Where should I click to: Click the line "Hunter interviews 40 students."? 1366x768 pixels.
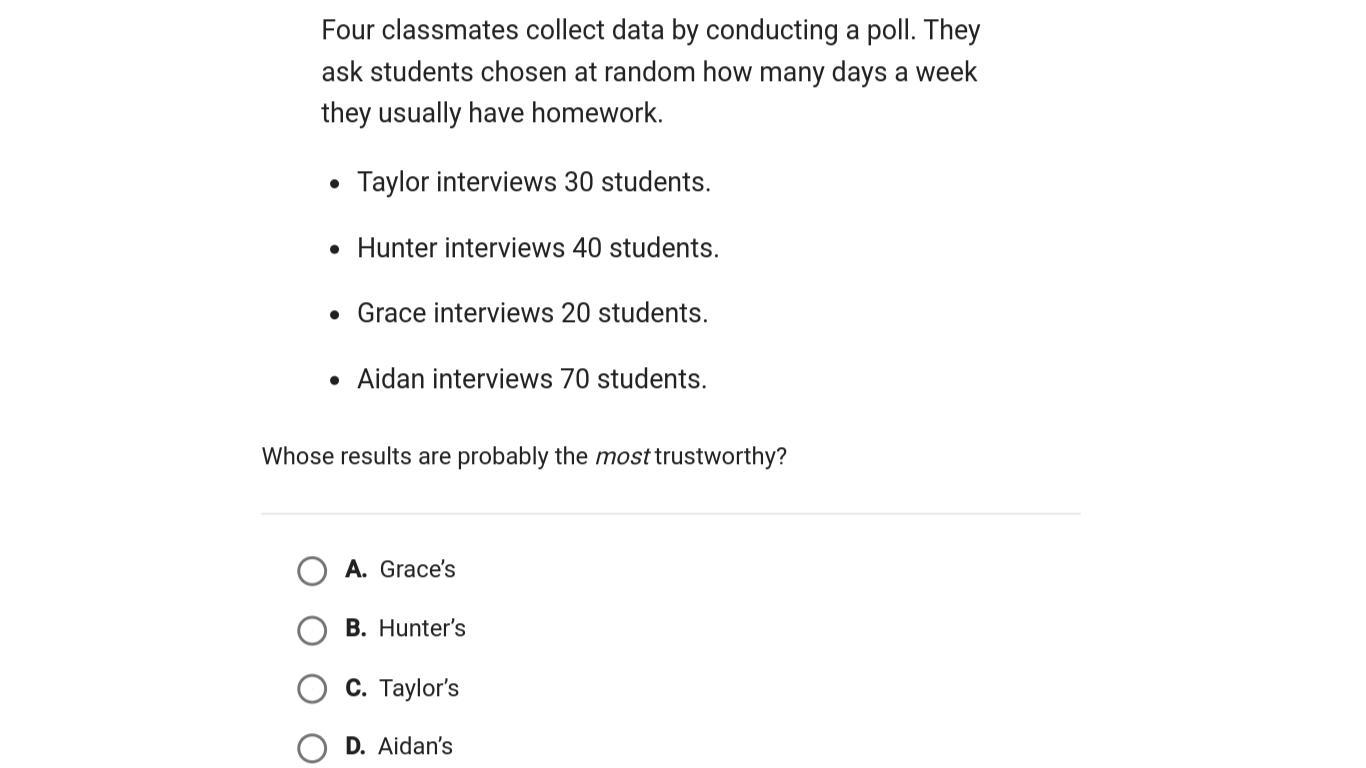(538, 248)
